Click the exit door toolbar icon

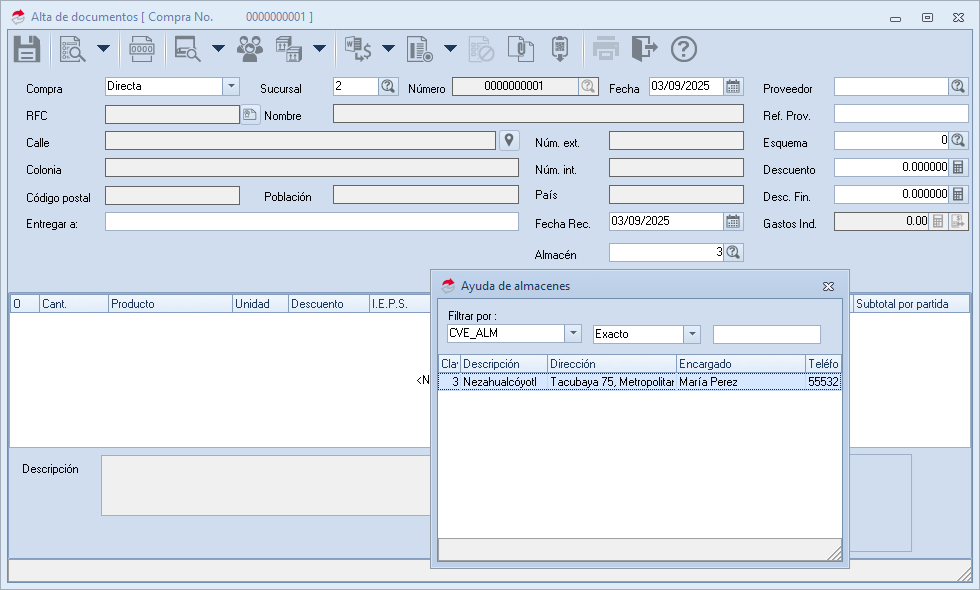(x=645, y=49)
